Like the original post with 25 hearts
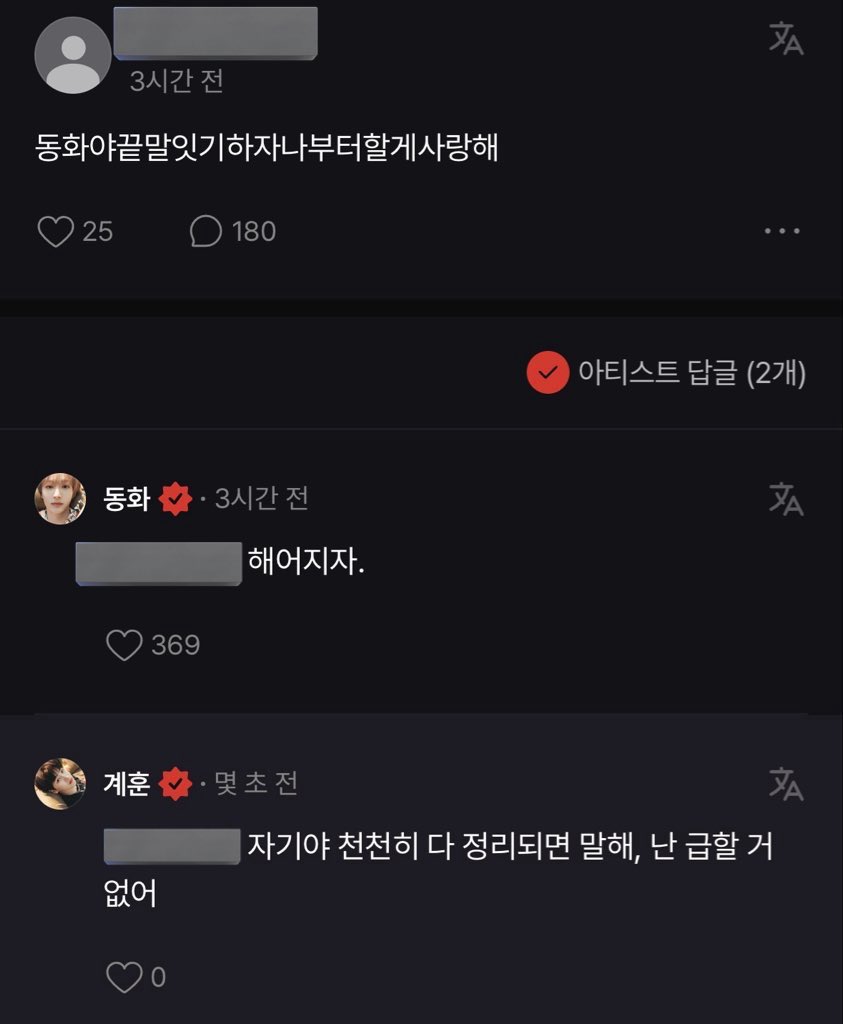This screenshot has width=843, height=1024. pos(56,232)
